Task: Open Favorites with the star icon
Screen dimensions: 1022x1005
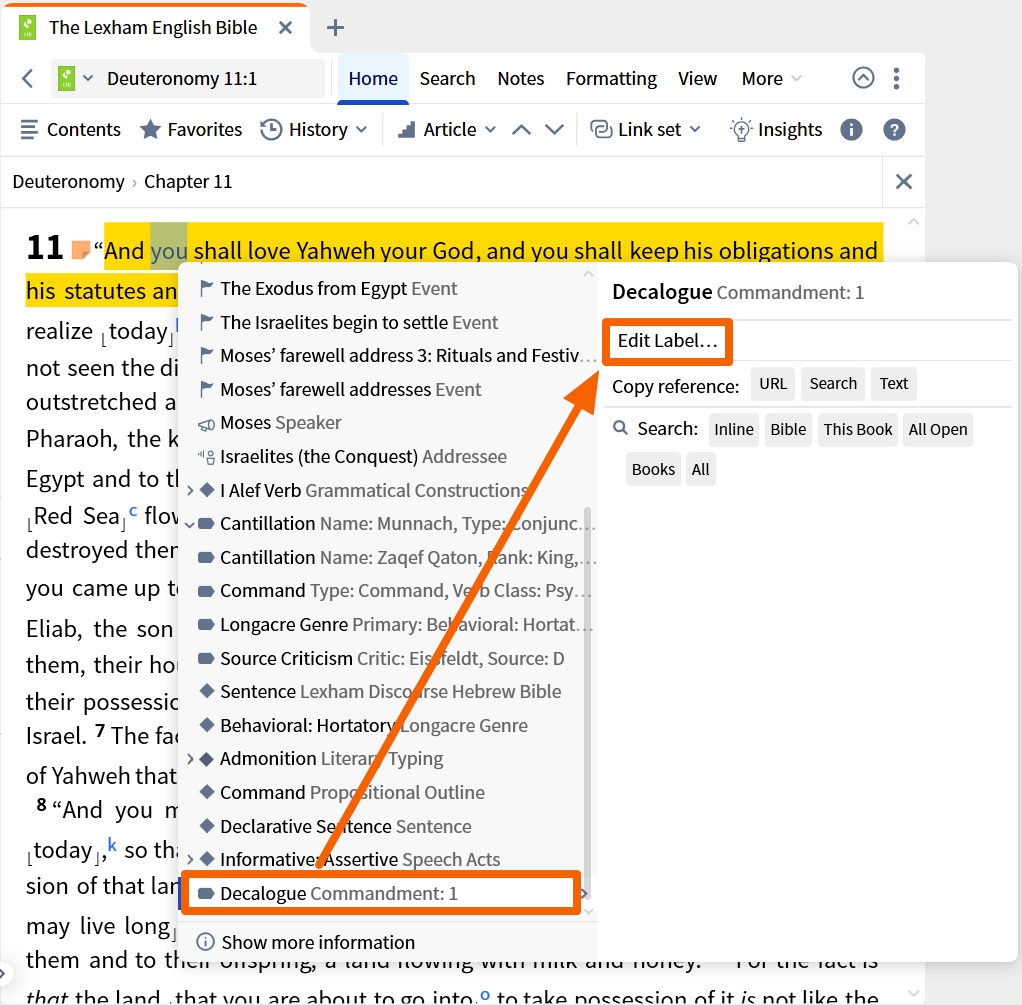Action: 191,130
